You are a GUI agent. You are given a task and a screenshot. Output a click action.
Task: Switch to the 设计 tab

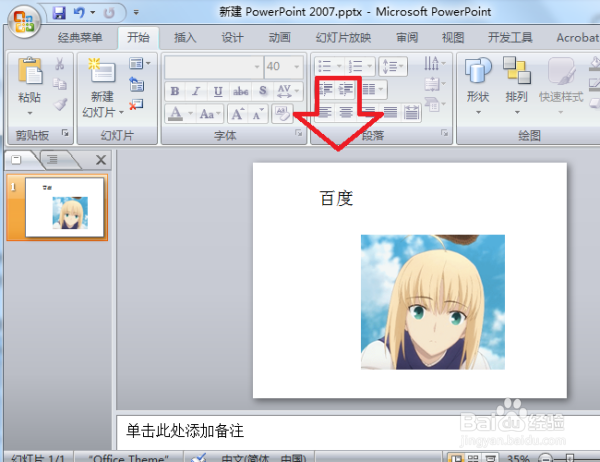pyautogui.click(x=232, y=38)
